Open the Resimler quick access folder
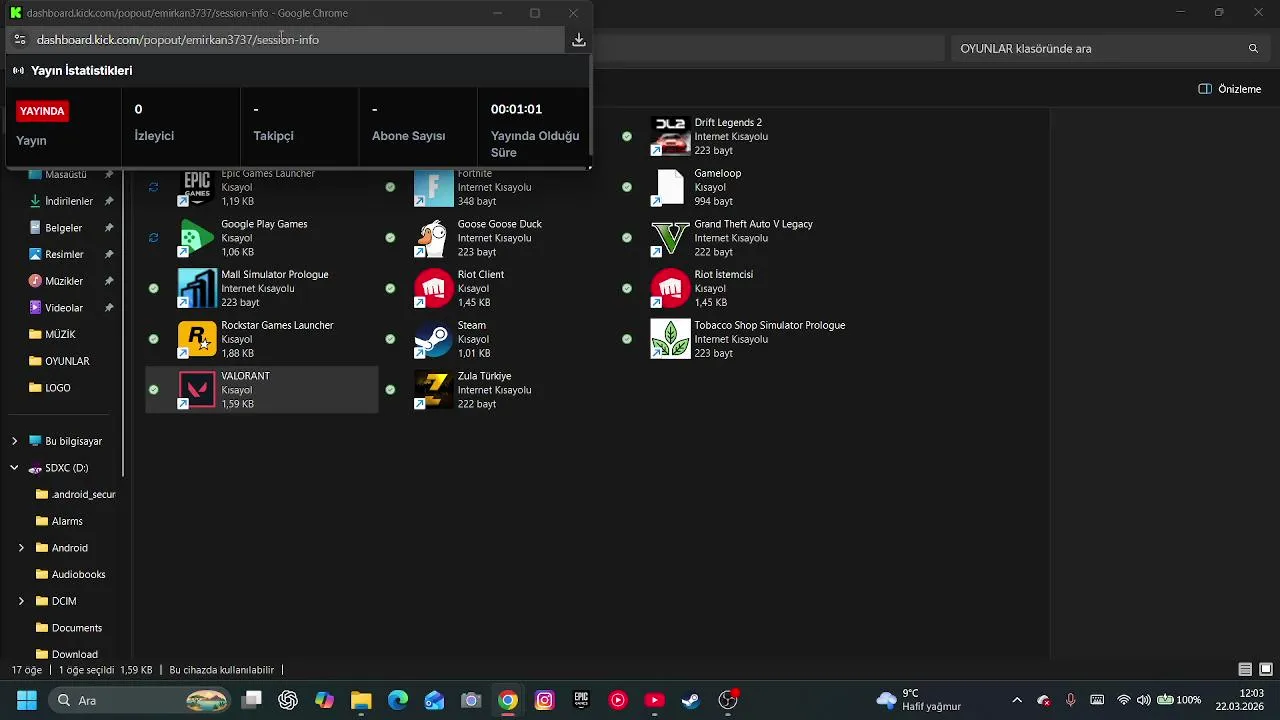 [x=65, y=254]
